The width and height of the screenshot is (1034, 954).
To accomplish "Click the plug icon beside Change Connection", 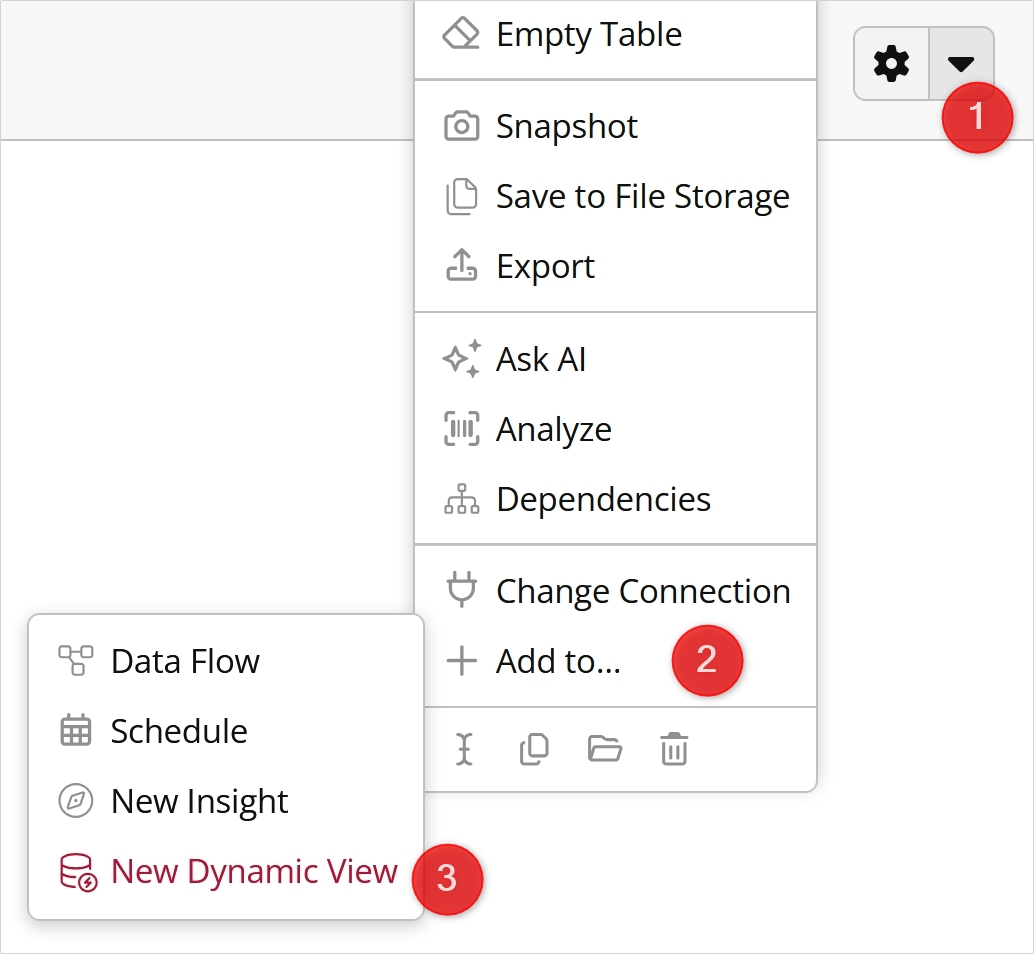I will pos(462,590).
